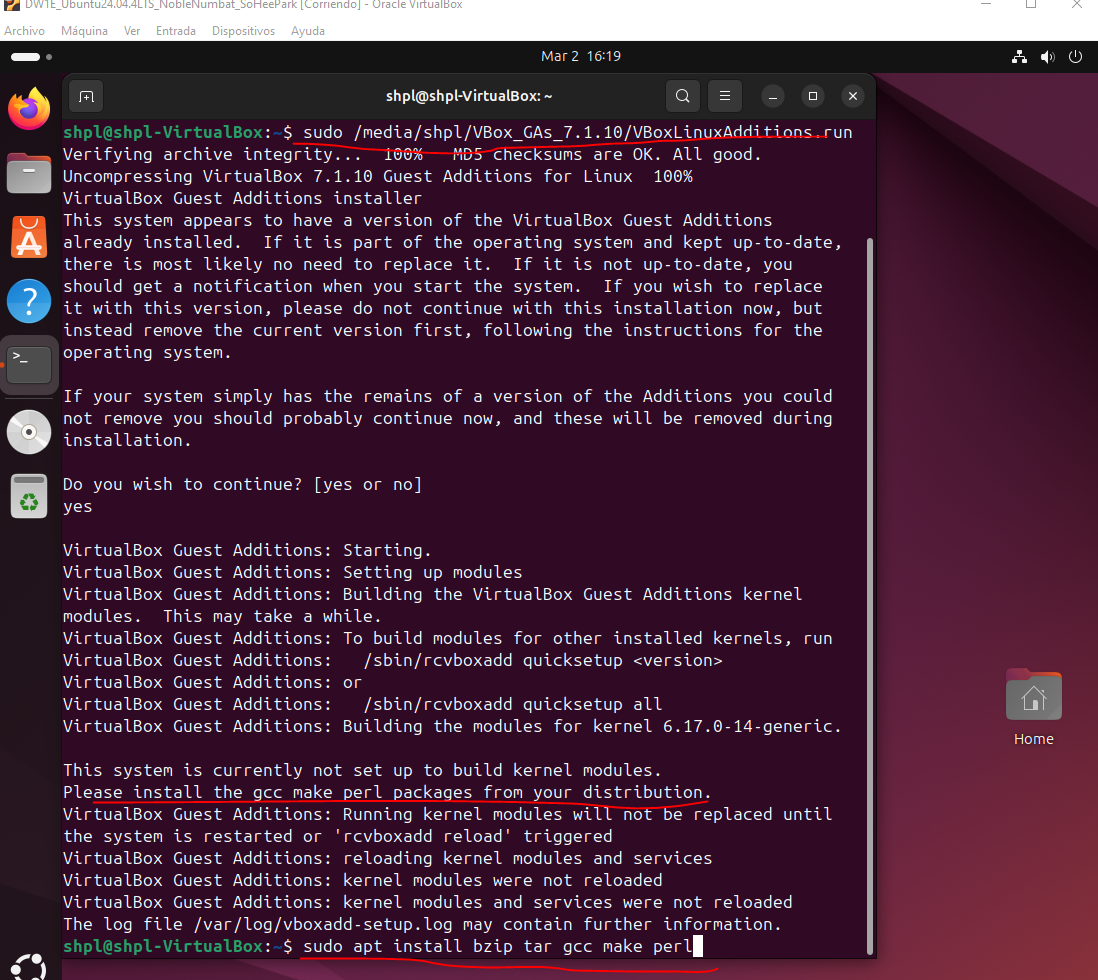
Task: Click 'VirtualBox Guest Additions: Starting.' line
Action: click(x=247, y=550)
